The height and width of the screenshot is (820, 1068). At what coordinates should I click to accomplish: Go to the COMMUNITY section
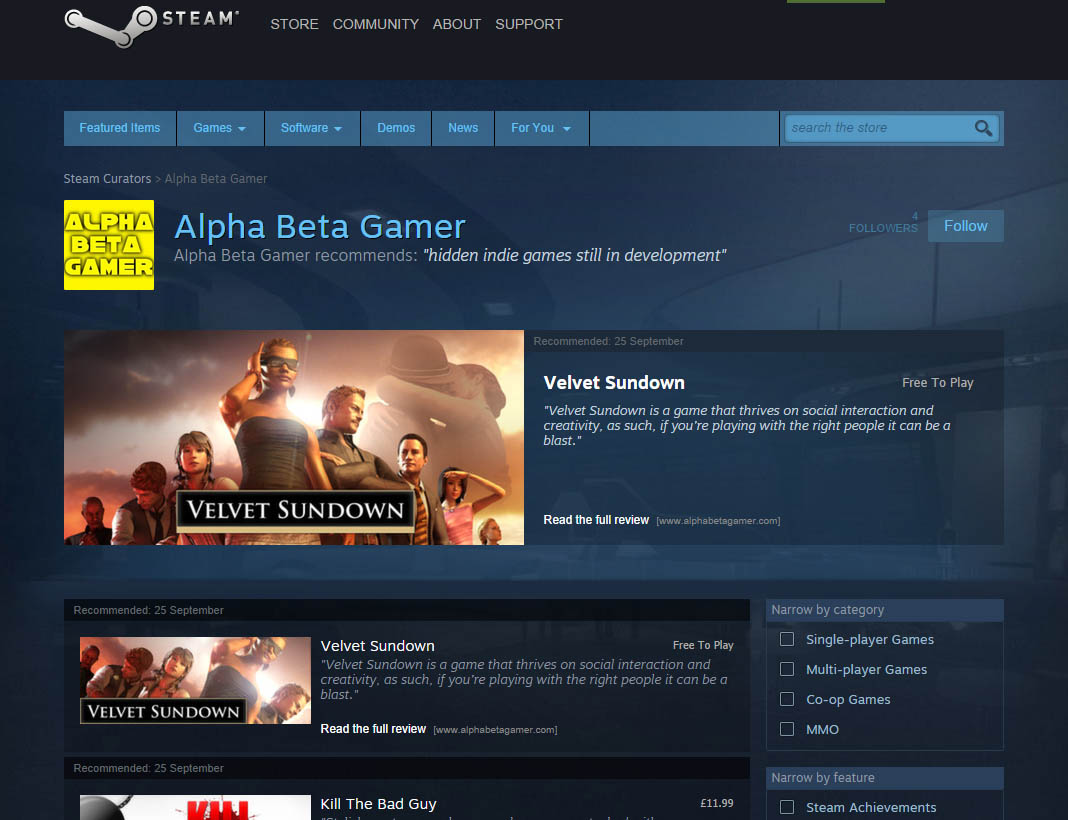coord(375,24)
